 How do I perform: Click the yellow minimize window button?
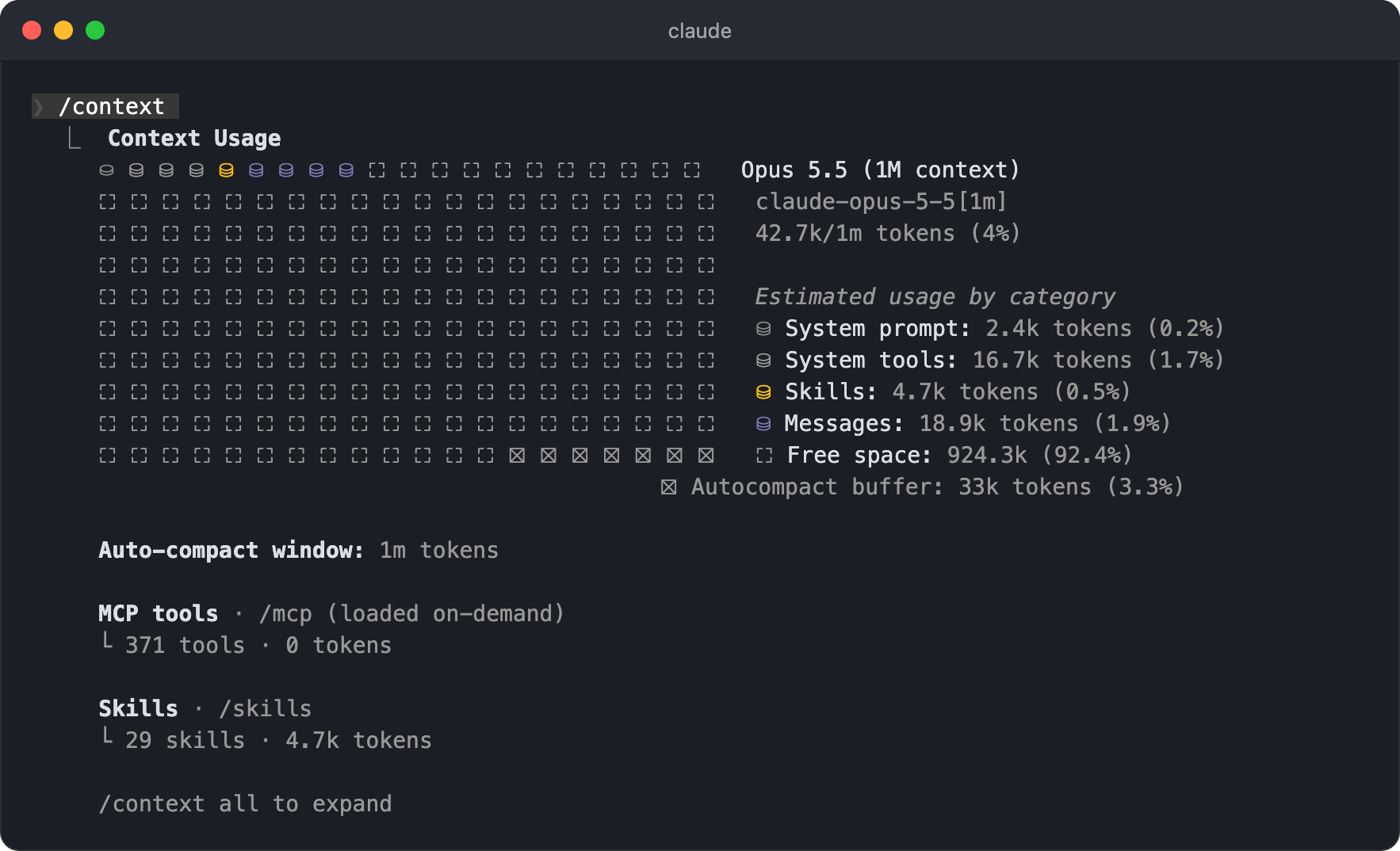point(63,30)
